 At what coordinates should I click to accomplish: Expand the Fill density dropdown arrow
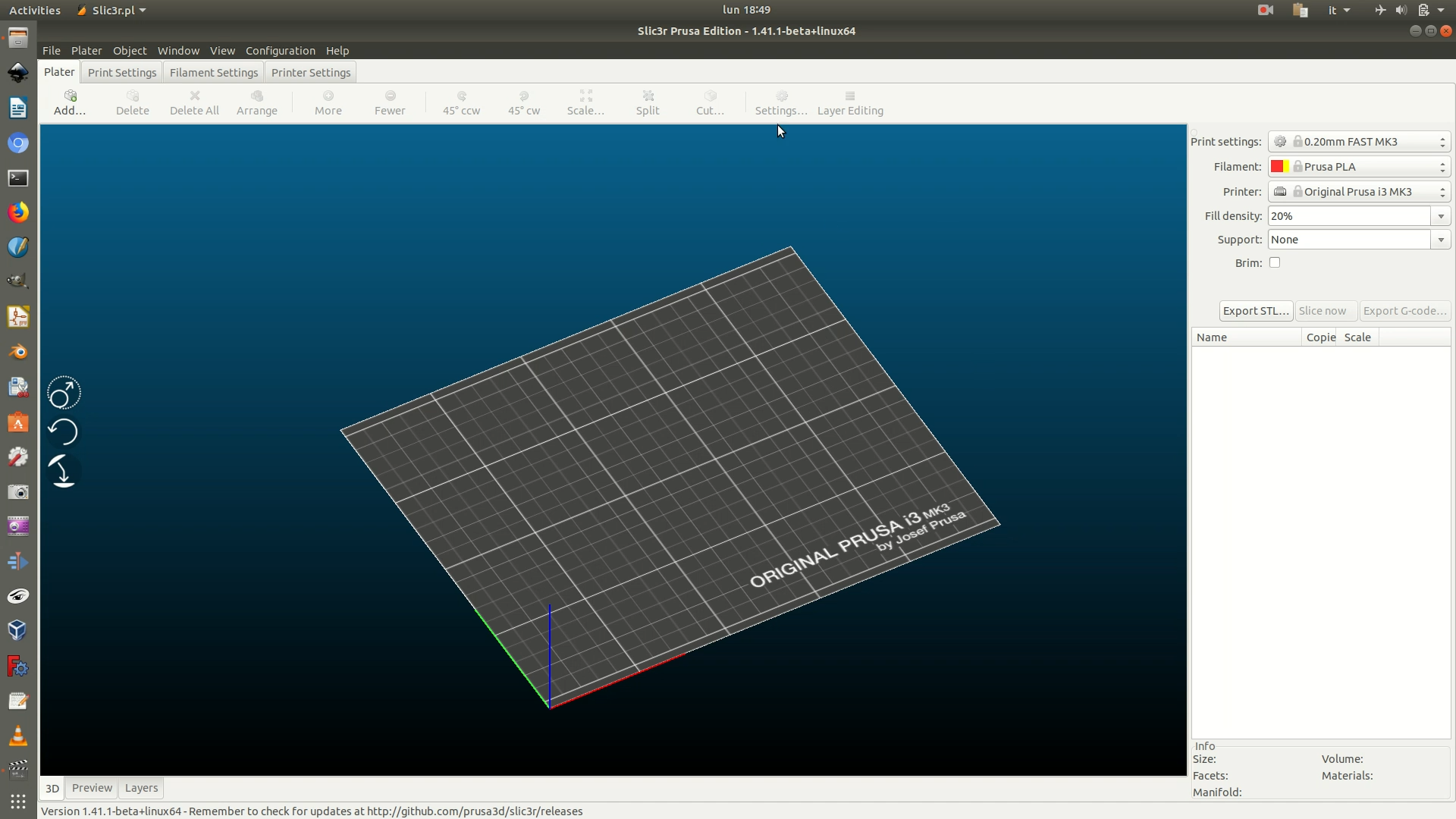tap(1441, 216)
